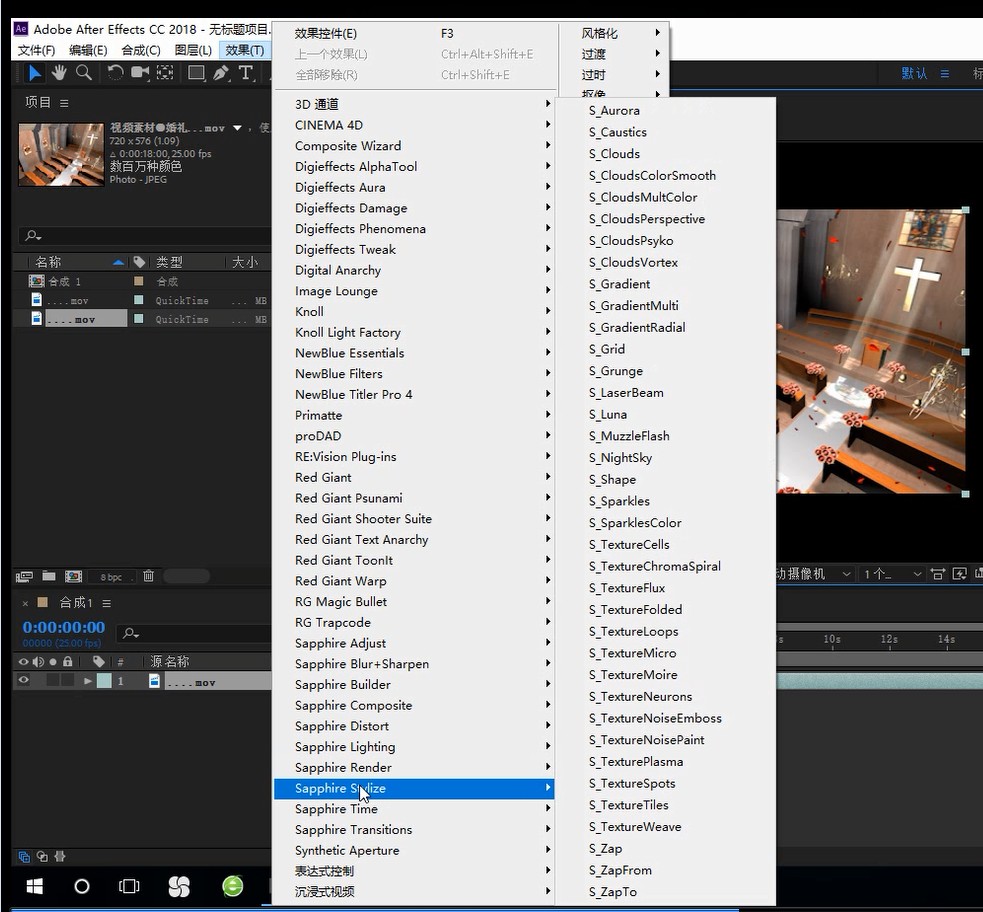Click the lock column header in timeline
Screen dimensions: 983x912
[68, 661]
